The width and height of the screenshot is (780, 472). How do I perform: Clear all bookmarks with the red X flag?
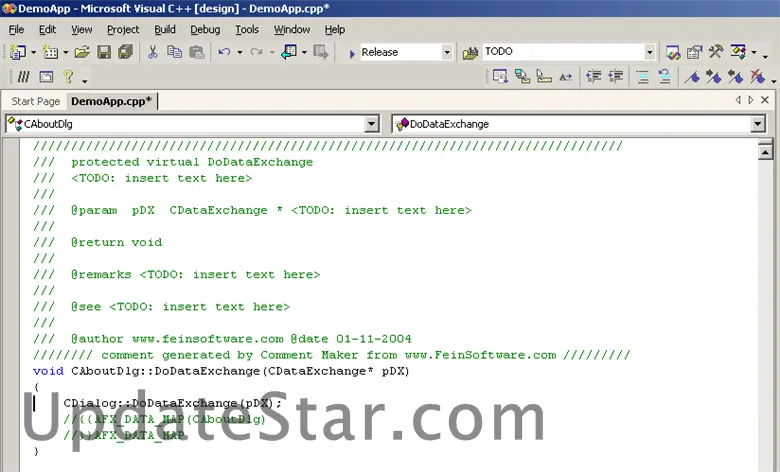(758, 77)
